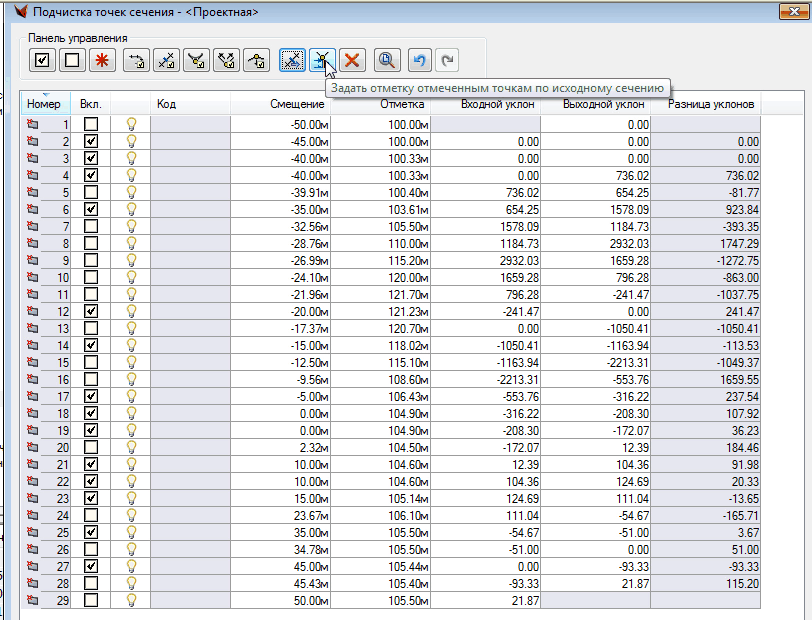Screen dimensions: 812x620
Task: Click the light bulb icon in row 1
Action: [131, 124]
